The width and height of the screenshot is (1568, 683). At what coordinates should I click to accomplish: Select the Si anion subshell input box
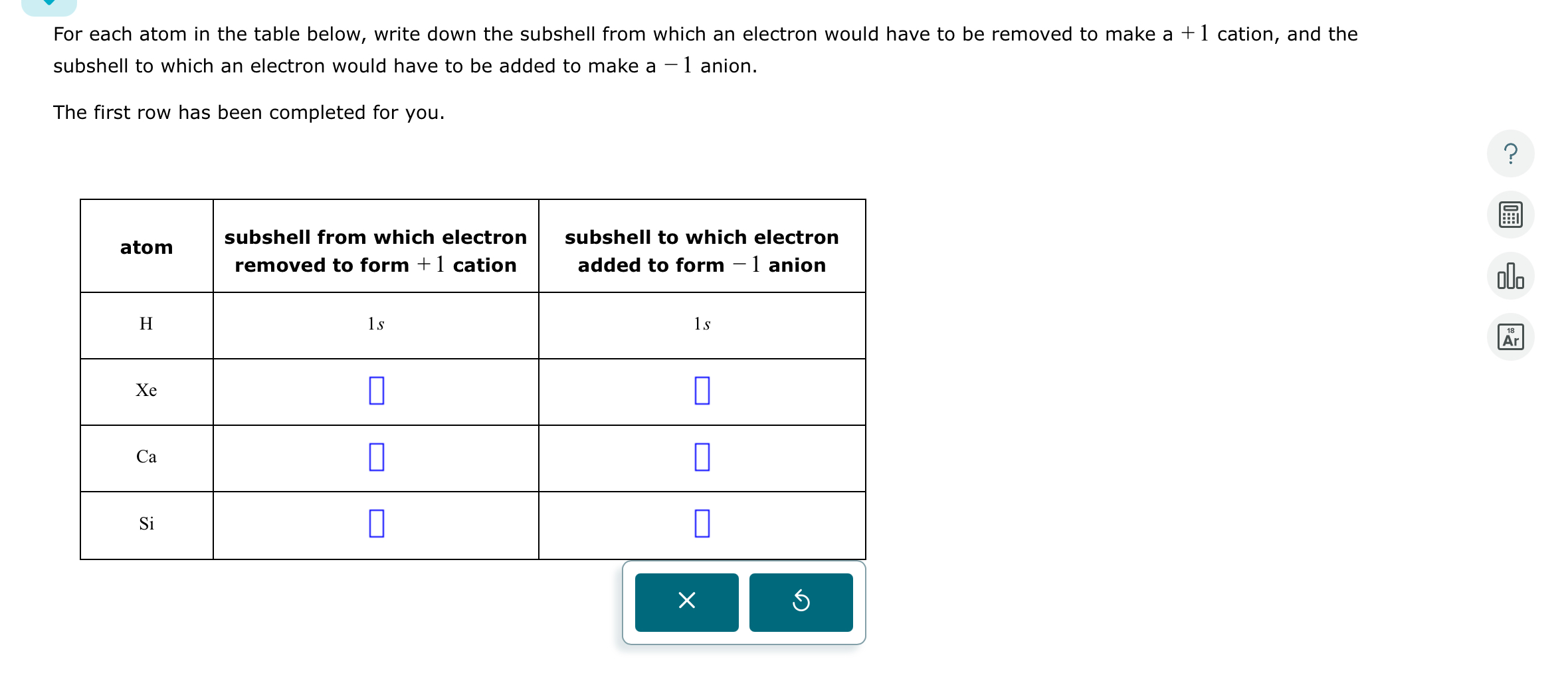pyautogui.click(x=702, y=524)
